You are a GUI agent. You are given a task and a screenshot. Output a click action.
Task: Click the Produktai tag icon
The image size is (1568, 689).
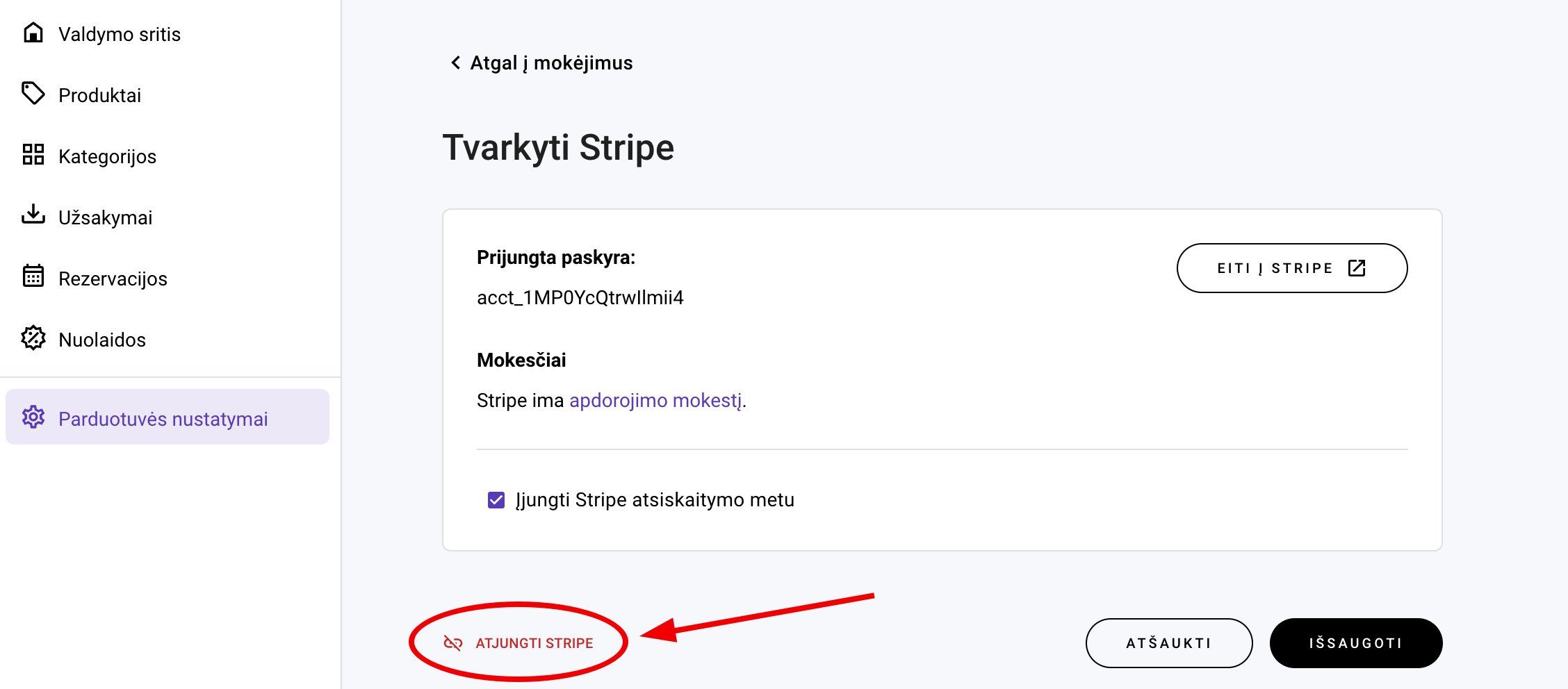point(33,93)
